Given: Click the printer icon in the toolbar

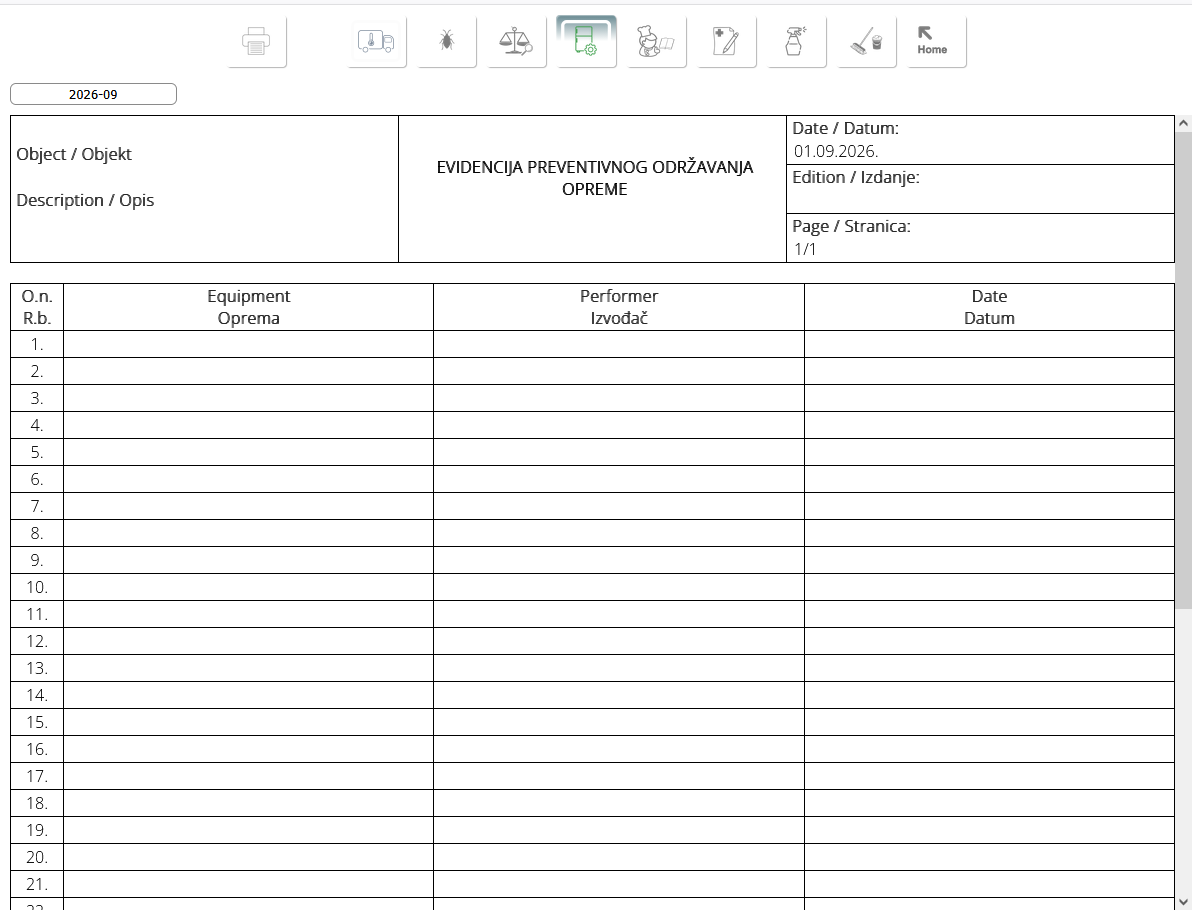Looking at the screenshot, I should [x=257, y=42].
